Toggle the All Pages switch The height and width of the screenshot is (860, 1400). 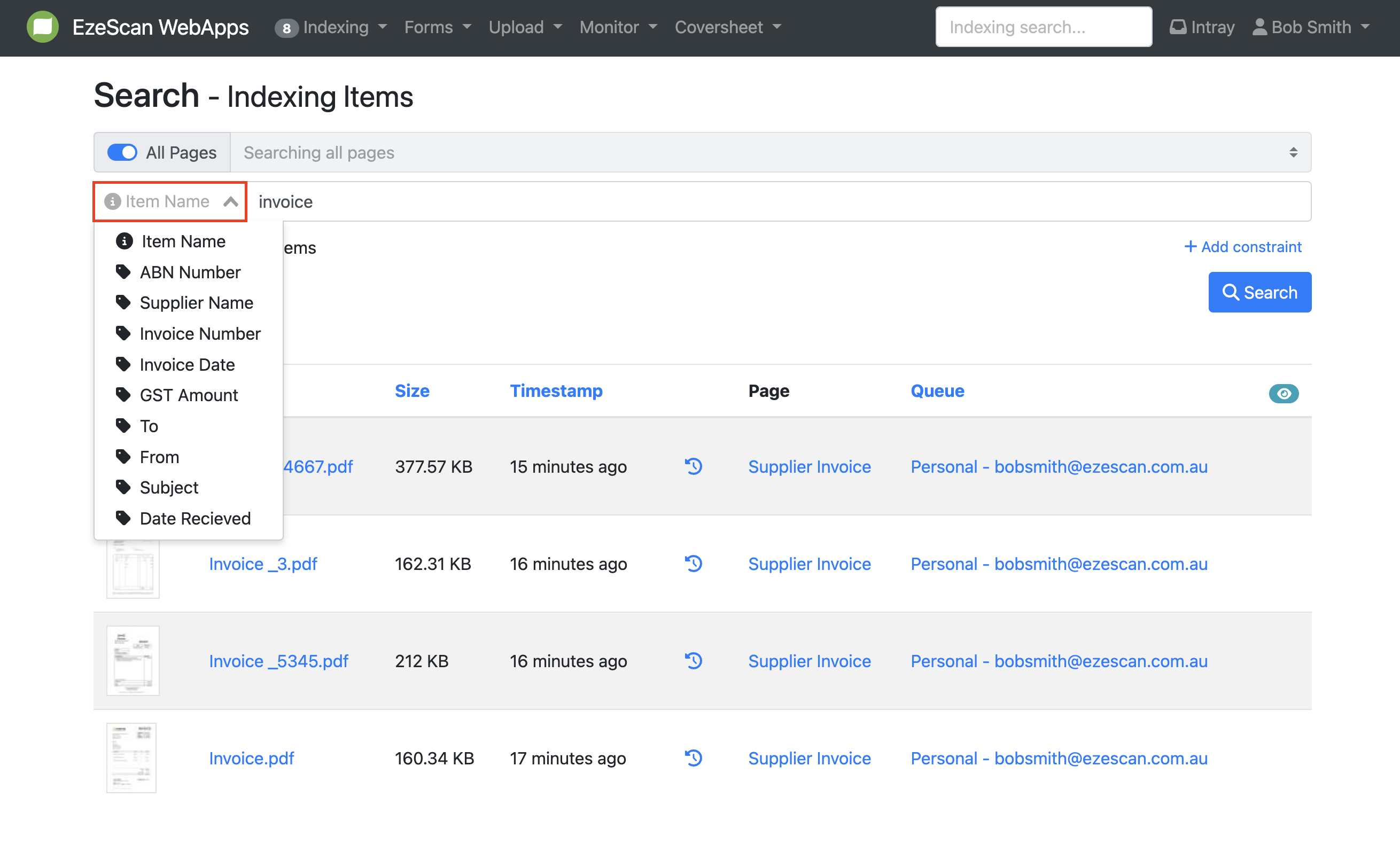(122, 152)
